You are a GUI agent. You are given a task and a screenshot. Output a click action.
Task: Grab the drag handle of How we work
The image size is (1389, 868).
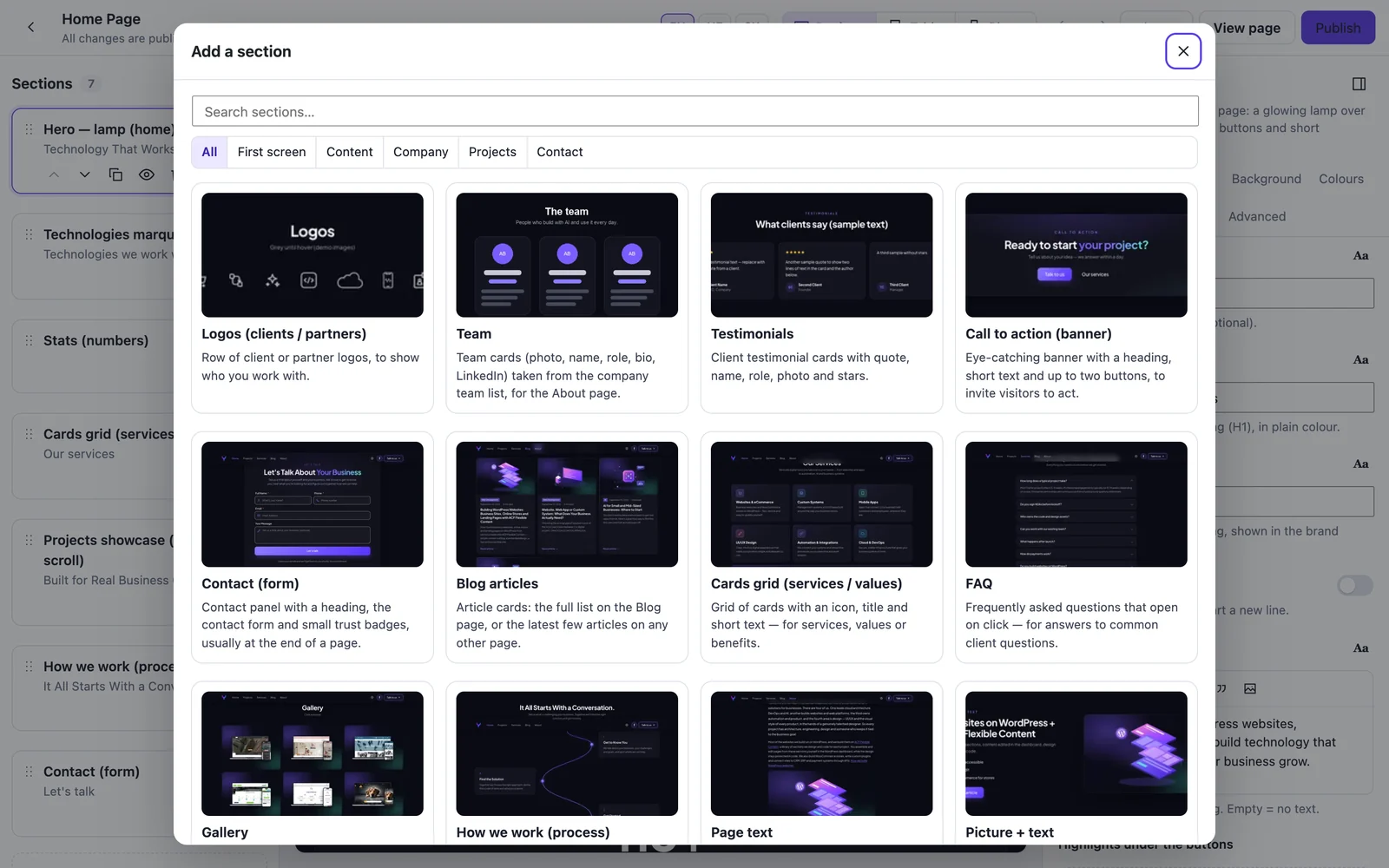point(29,667)
